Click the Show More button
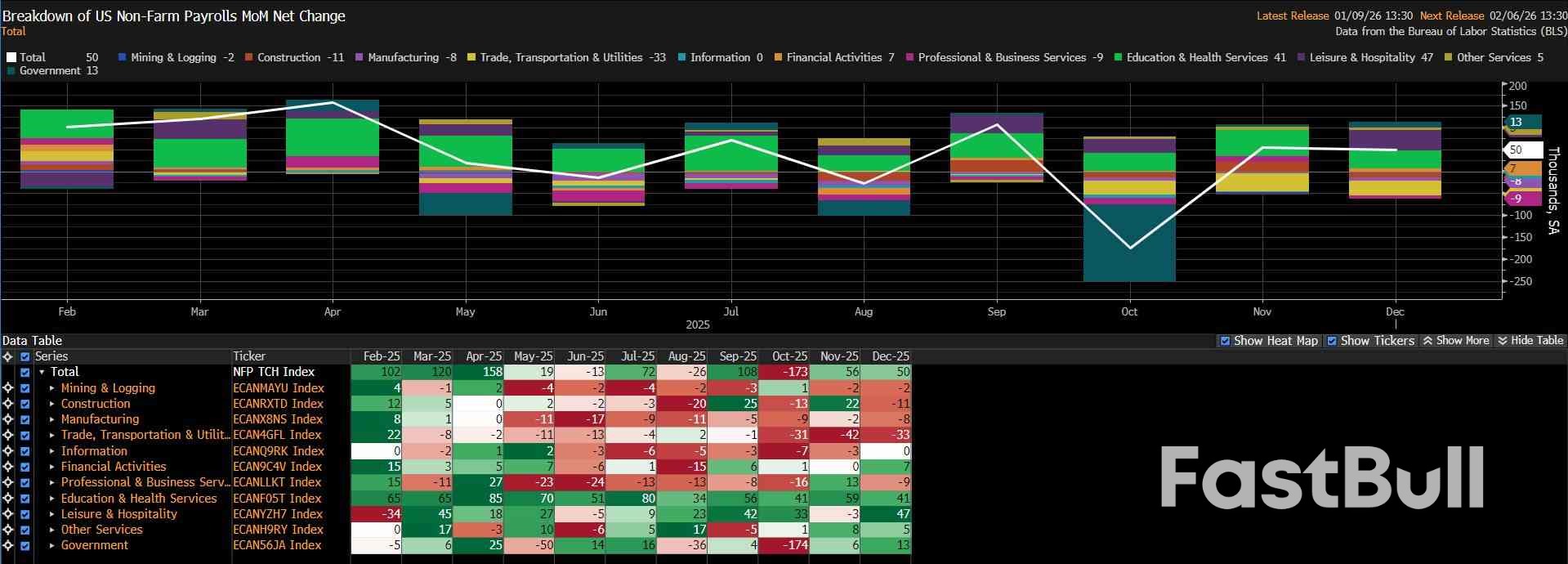This screenshot has width=1568, height=564. coord(1455,341)
